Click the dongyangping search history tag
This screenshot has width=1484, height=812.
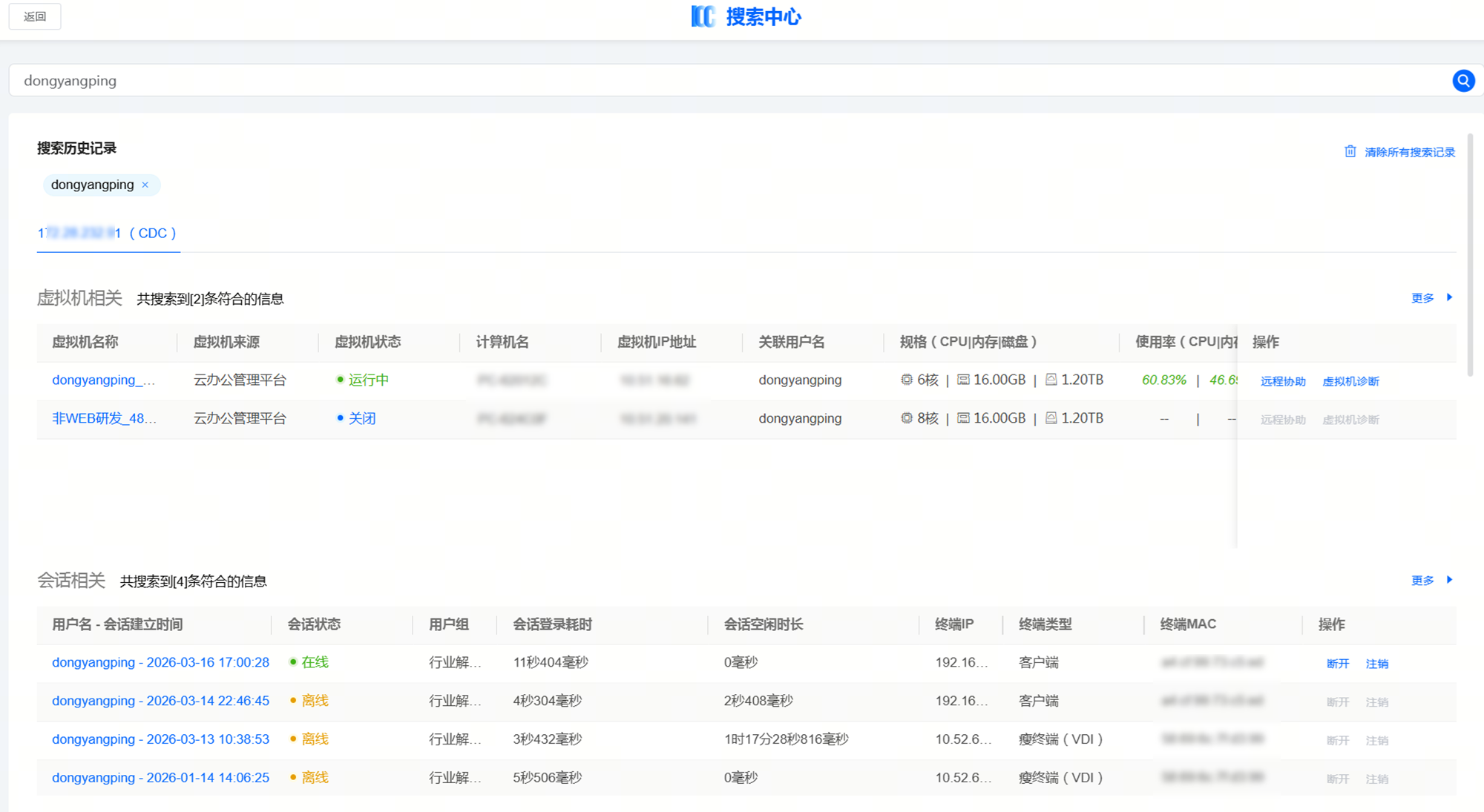[x=92, y=185]
